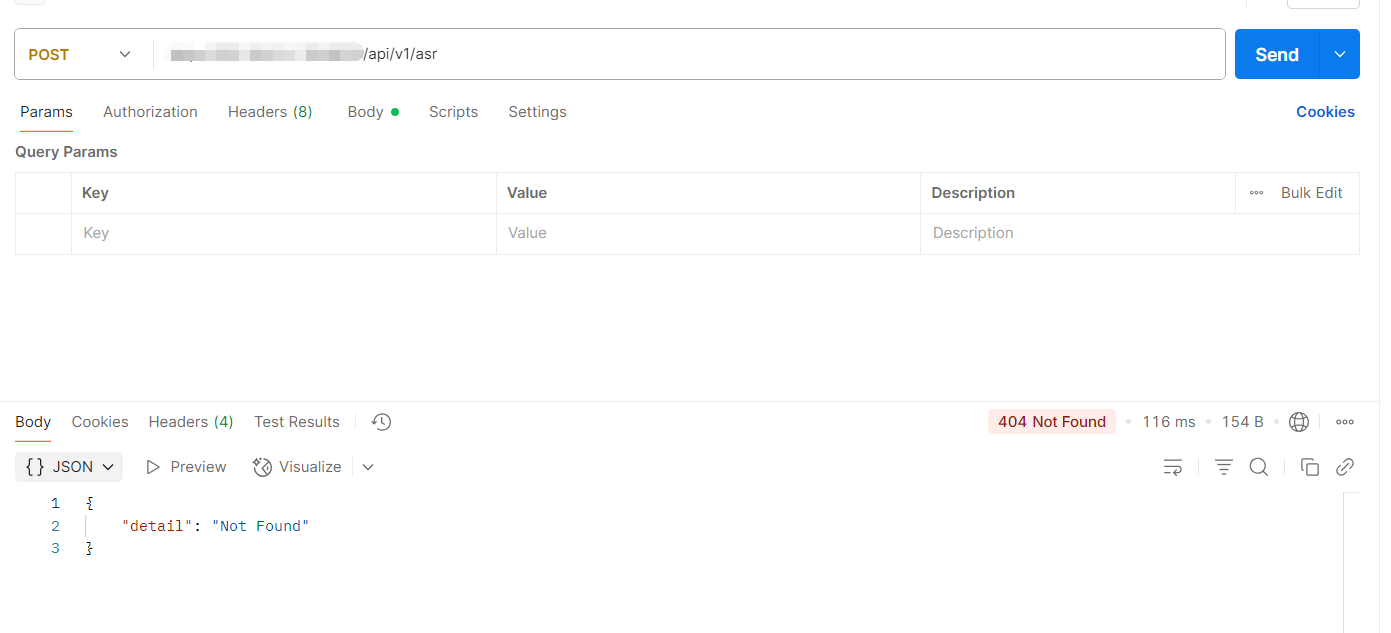
Task: Switch to the Scripts tab
Action: (x=453, y=112)
